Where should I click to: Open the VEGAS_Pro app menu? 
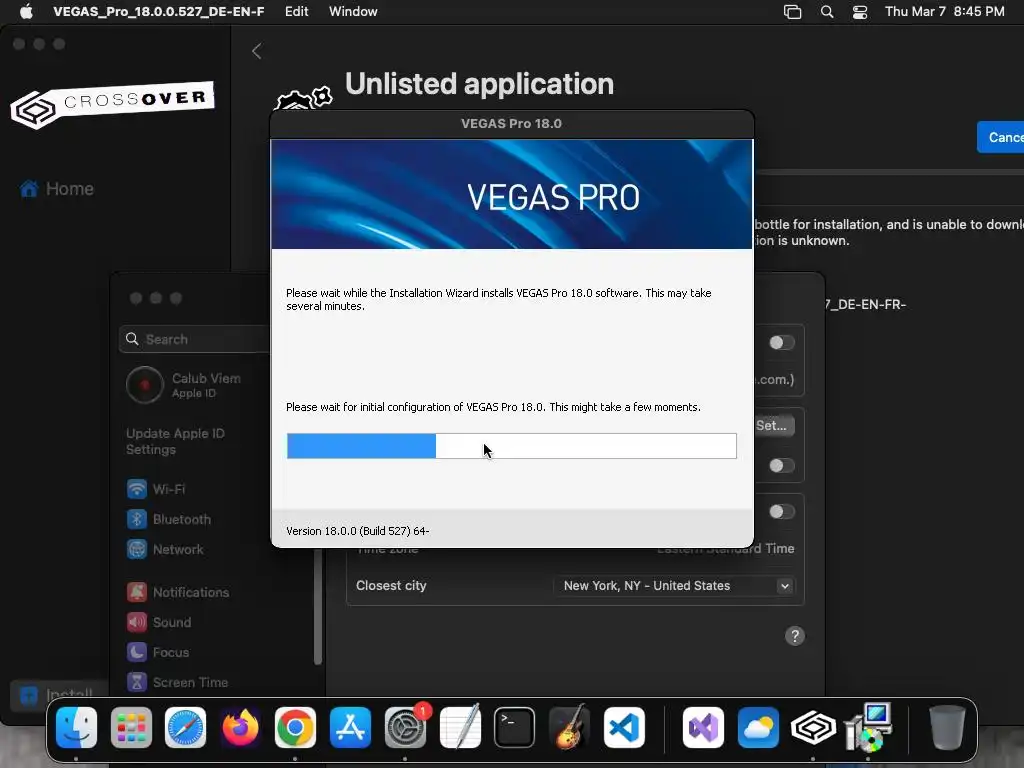click(x=159, y=11)
